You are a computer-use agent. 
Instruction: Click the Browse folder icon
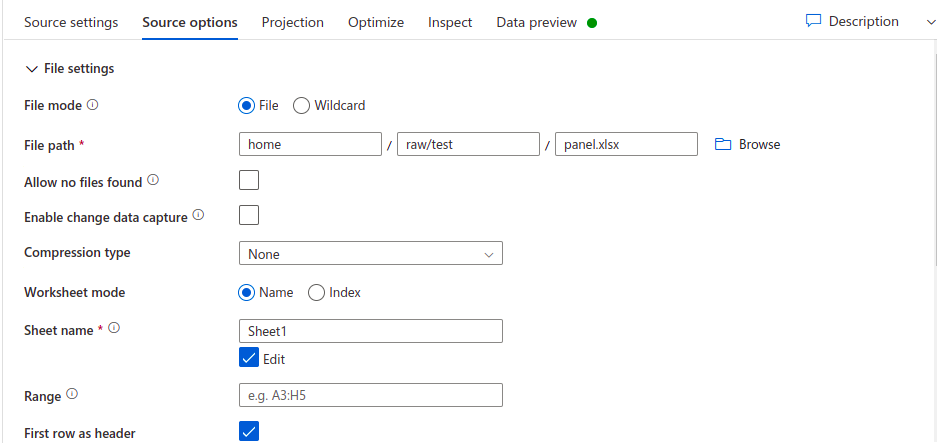tap(723, 144)
